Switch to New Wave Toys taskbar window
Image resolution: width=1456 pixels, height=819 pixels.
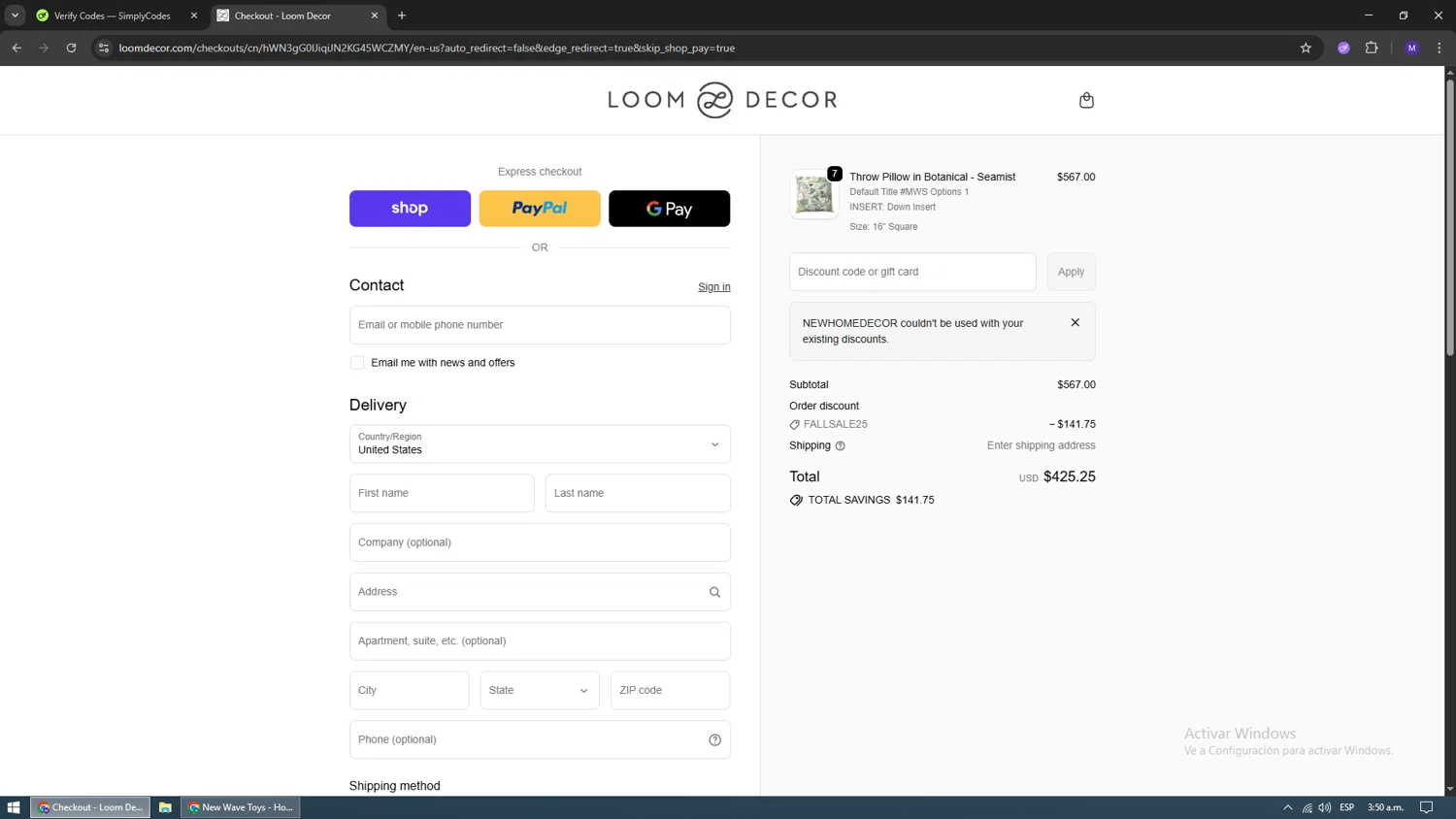point(241,807)
